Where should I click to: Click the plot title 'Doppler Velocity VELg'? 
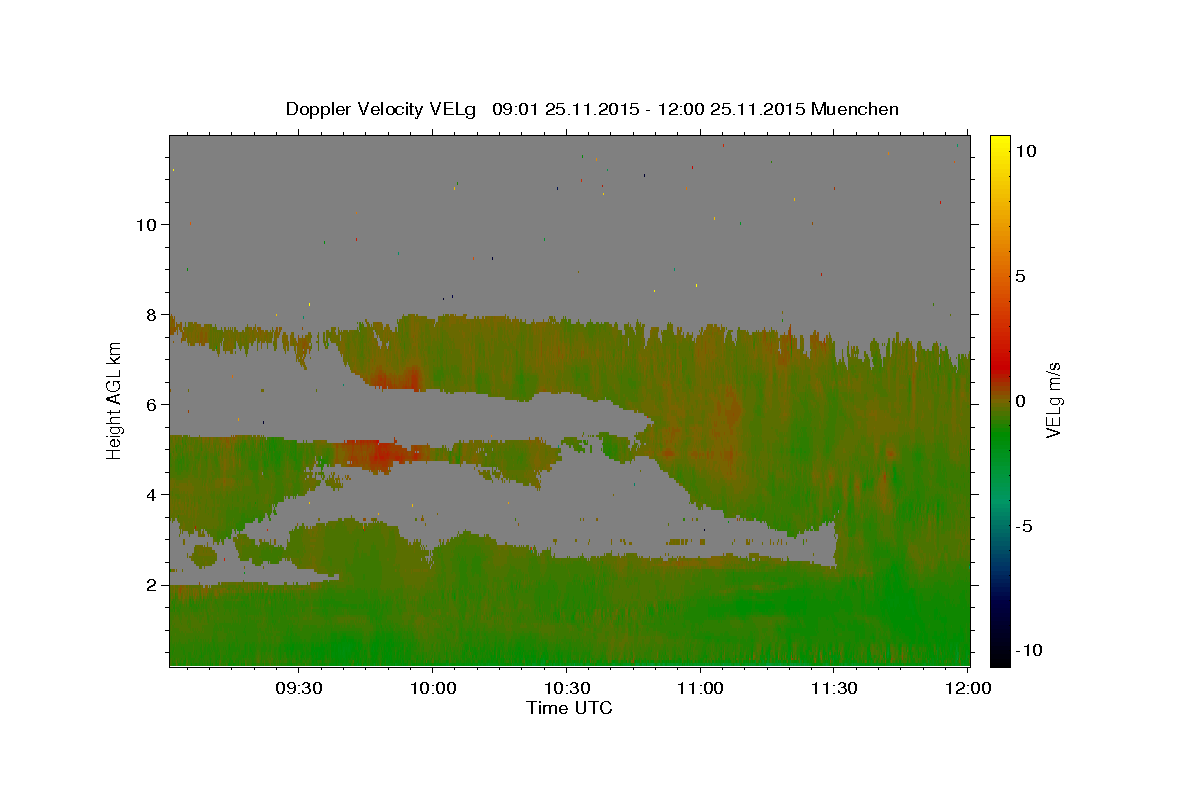(x=381, y=109)
